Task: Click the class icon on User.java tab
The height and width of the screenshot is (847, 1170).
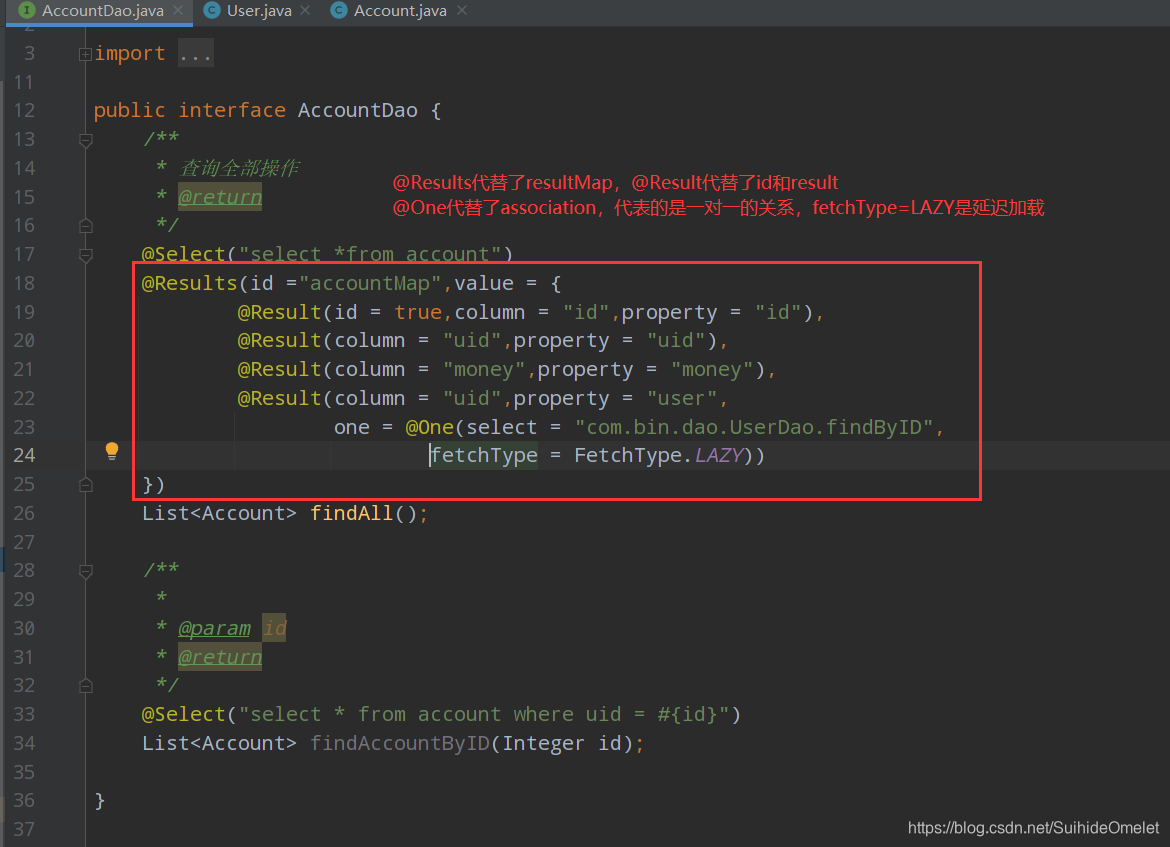Action: pos(212,10)
